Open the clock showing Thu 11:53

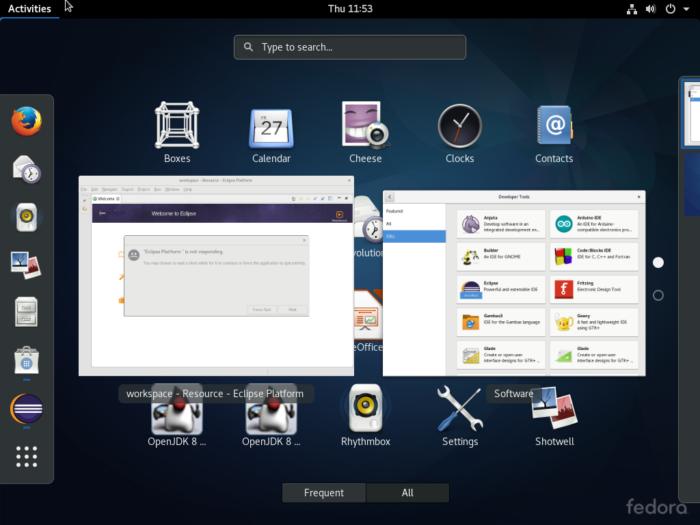point(350,8)
